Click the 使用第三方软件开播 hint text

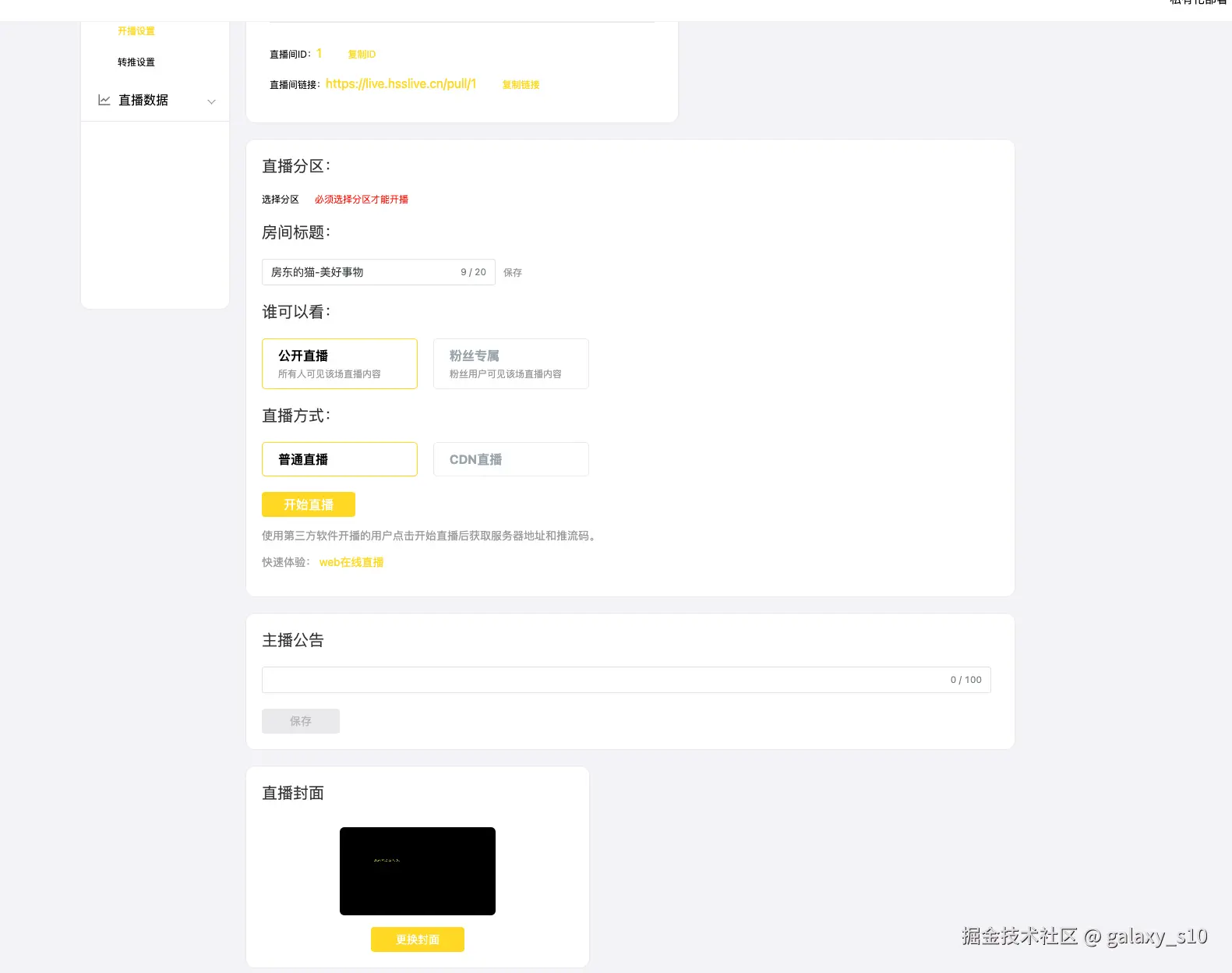pos(431,536)
